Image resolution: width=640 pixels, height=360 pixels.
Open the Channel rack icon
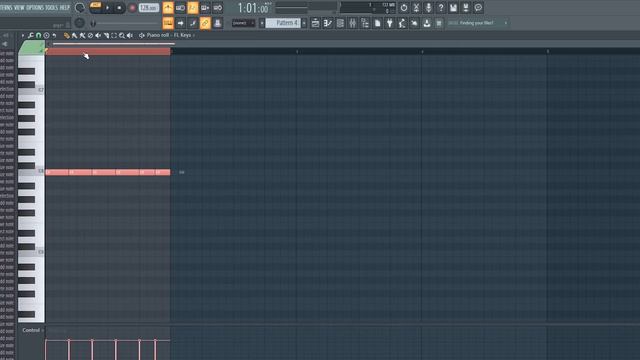[x=340, y=23]
